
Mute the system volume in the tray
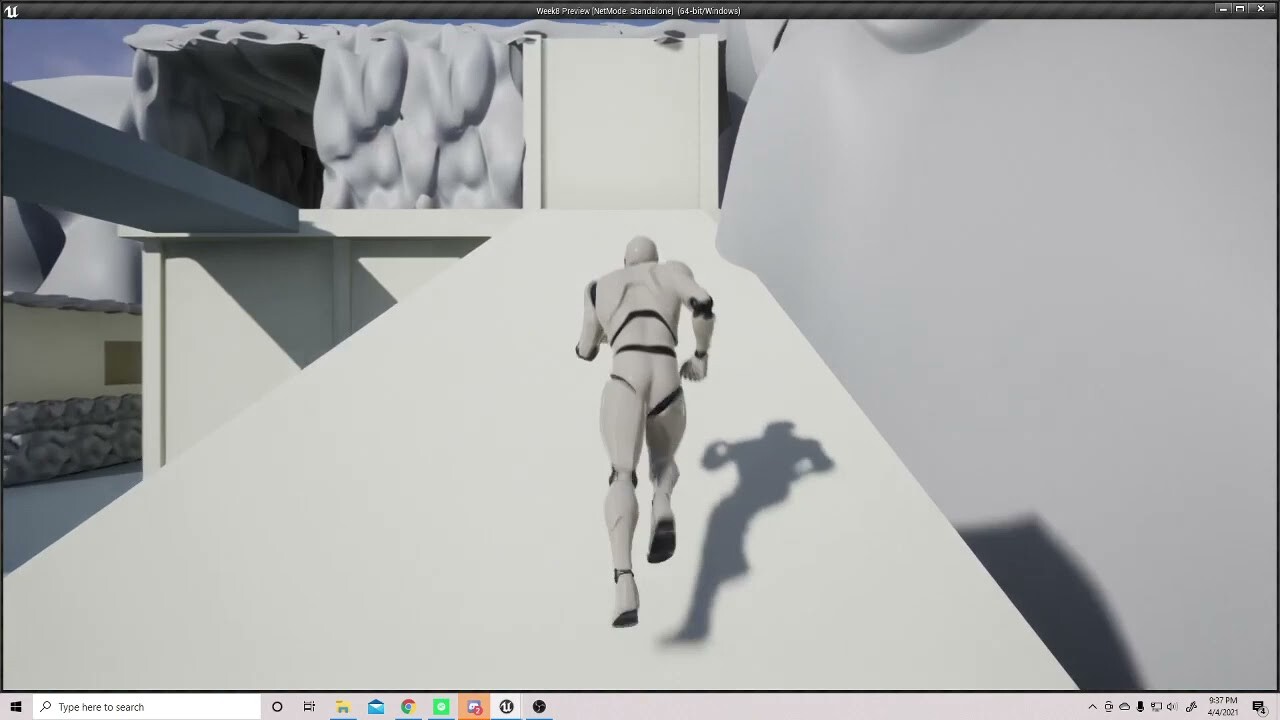tap(1172, 707)
